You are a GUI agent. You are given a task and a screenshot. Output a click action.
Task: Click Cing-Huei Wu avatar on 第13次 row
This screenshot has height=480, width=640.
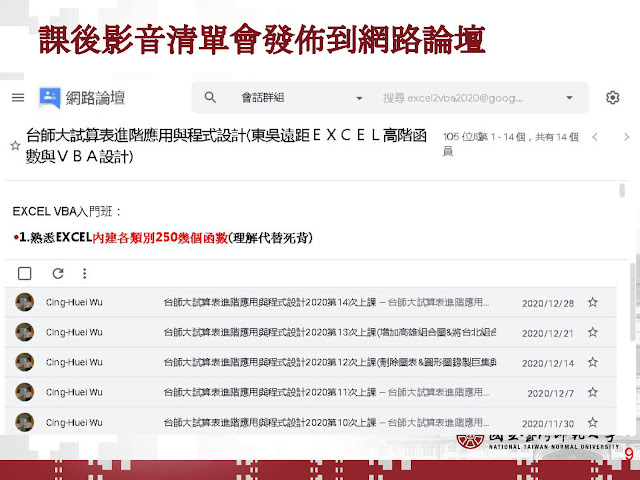24,332
